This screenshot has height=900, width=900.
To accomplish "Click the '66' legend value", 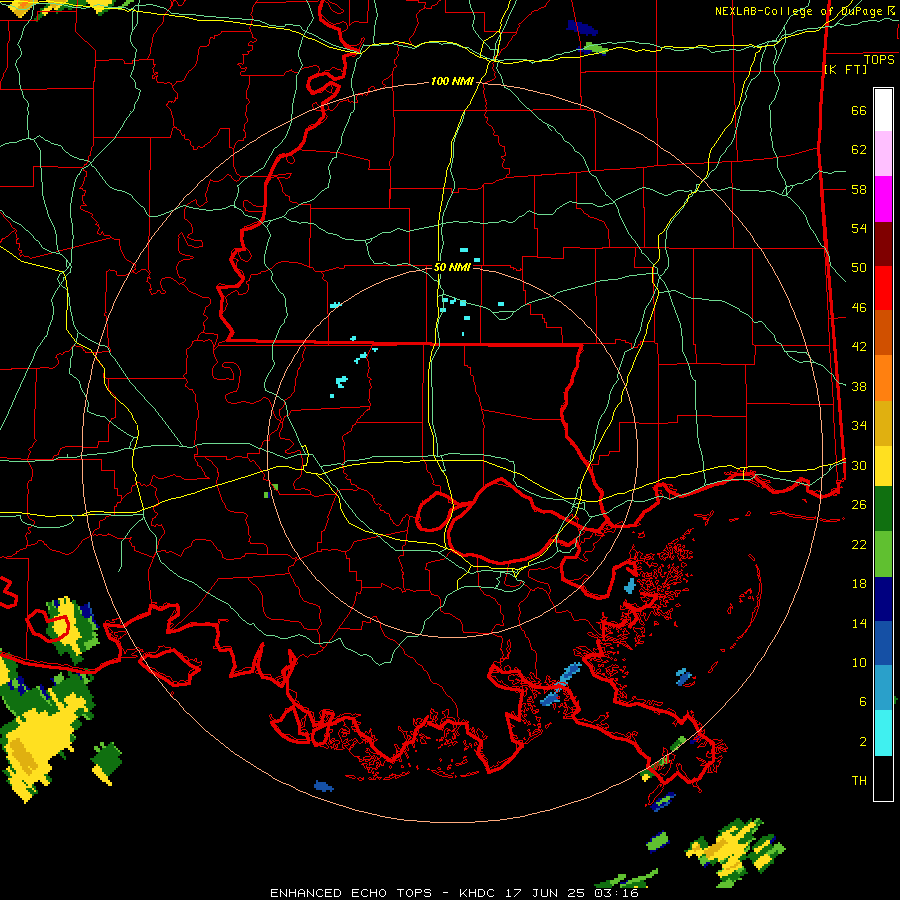I will pyautogui.click(x=859, y=110).
